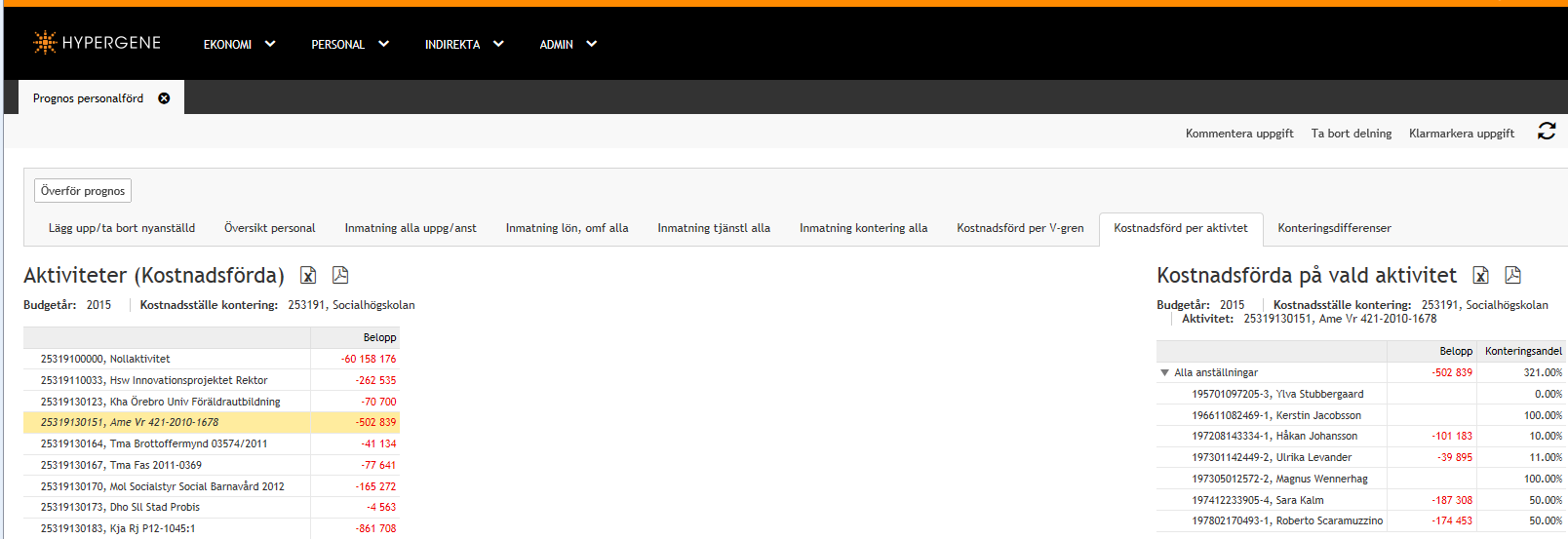Click Kommentera uppgift
The height and width of the screenshot is (539, 1568).
(x=1239, y=134)
